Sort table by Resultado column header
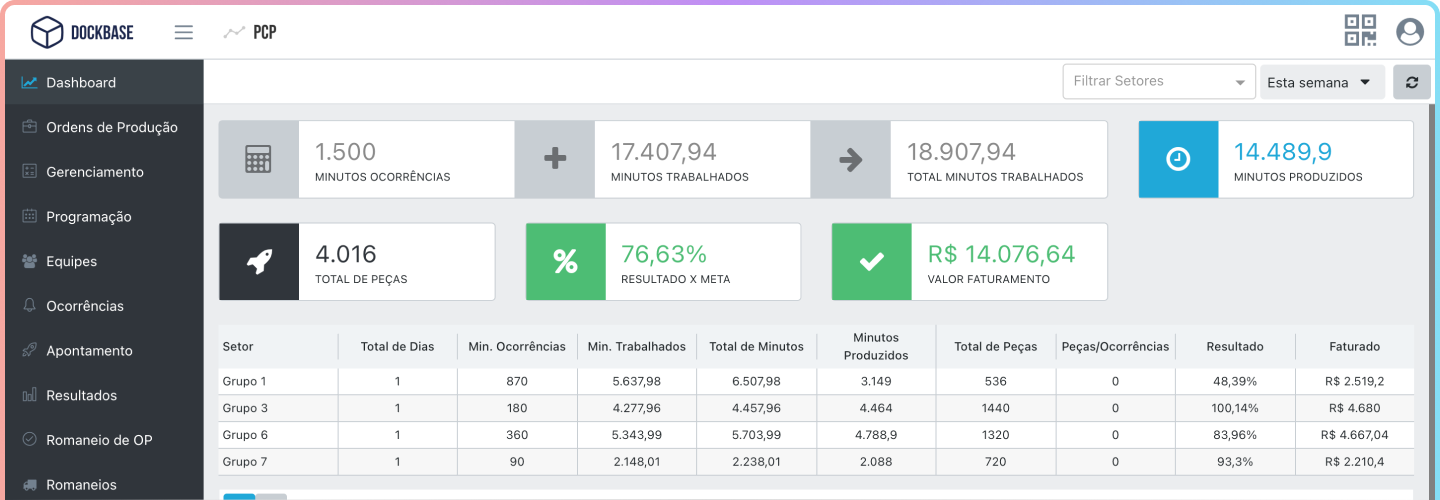Viewport: 1440px width, 500px height. [1234, 347]
